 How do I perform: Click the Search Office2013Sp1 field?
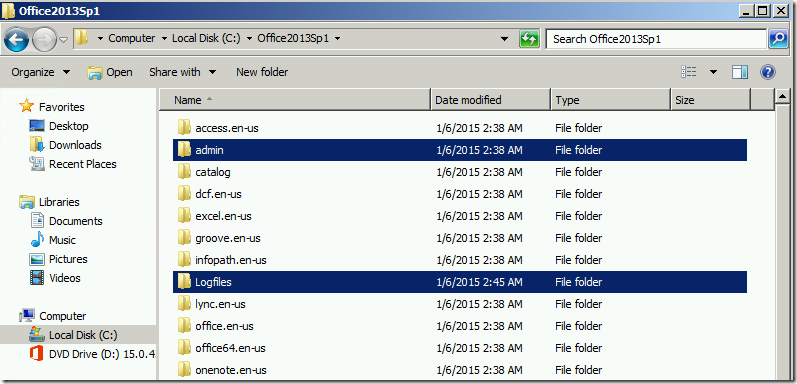(x=656, y=39)
